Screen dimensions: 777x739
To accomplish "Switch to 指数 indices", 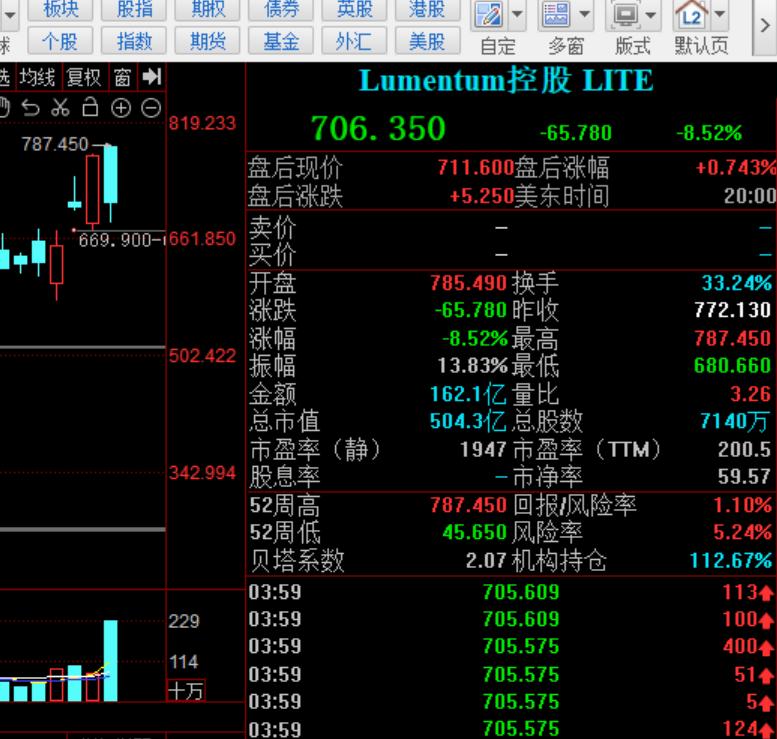I will tap(134, 41).
